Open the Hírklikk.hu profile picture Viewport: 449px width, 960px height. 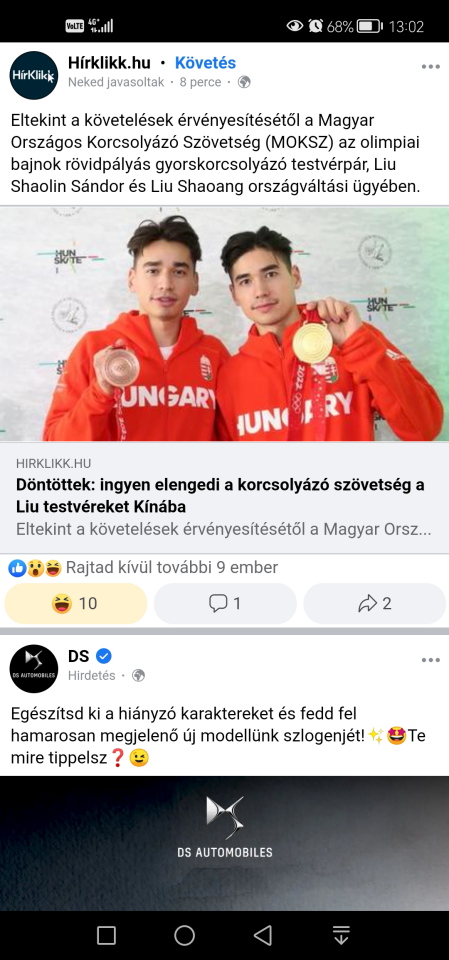click(34, 75)
